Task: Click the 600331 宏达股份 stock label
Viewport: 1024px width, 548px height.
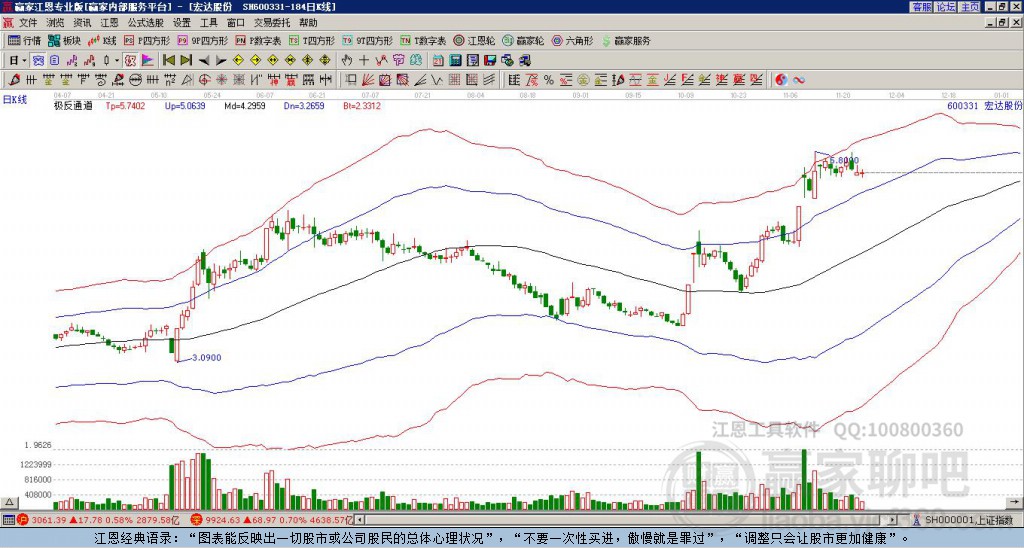Action: [x=984, y=106]
